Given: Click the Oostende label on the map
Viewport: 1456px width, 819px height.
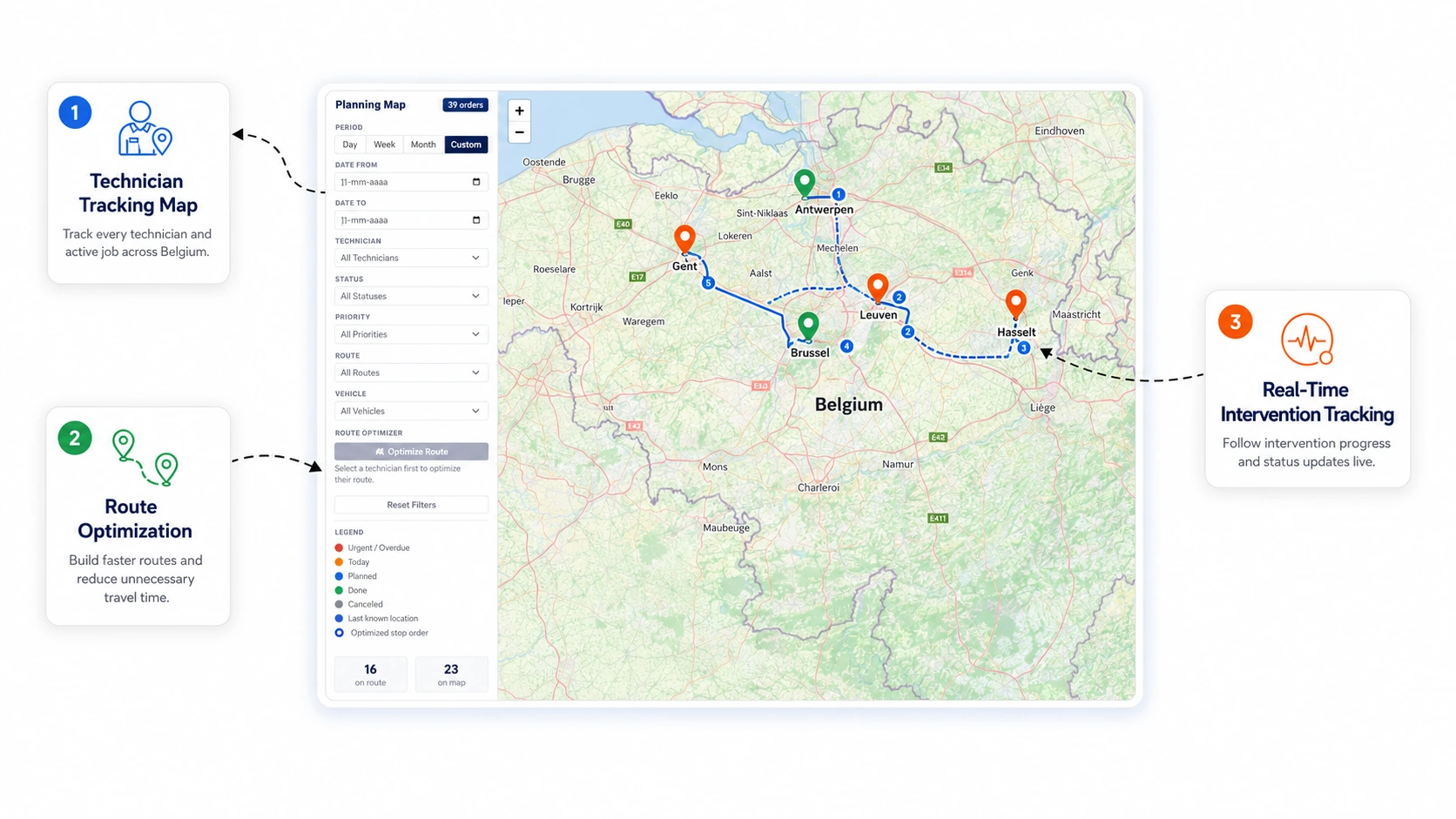Looking at the screenshot, I should tap(544, 163).
